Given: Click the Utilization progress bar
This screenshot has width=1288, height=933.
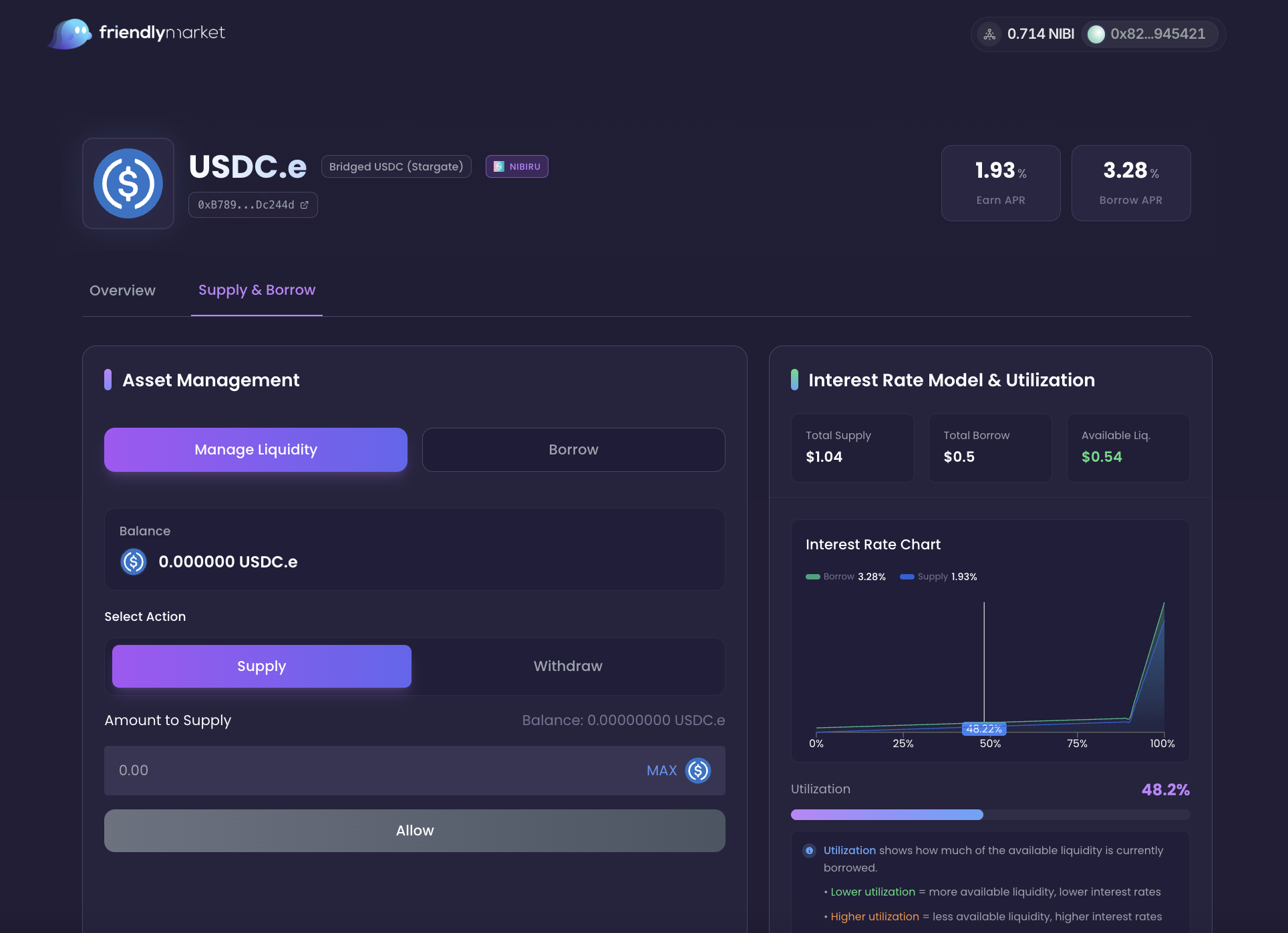Looking at the screenshot, I should pos(990,815).
